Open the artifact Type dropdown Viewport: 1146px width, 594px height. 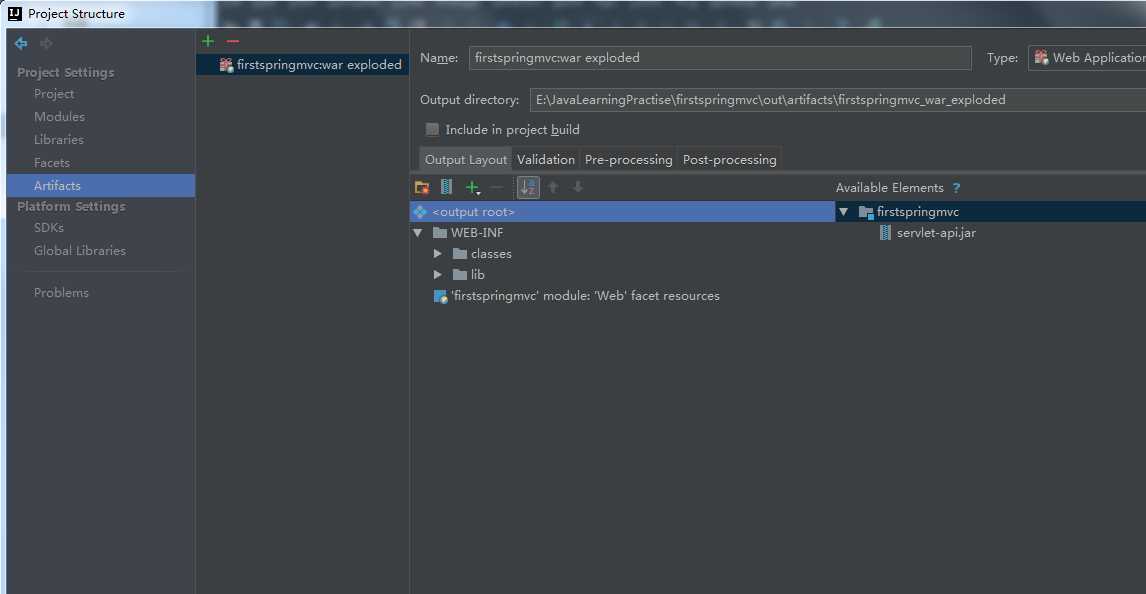point(1087,58)
